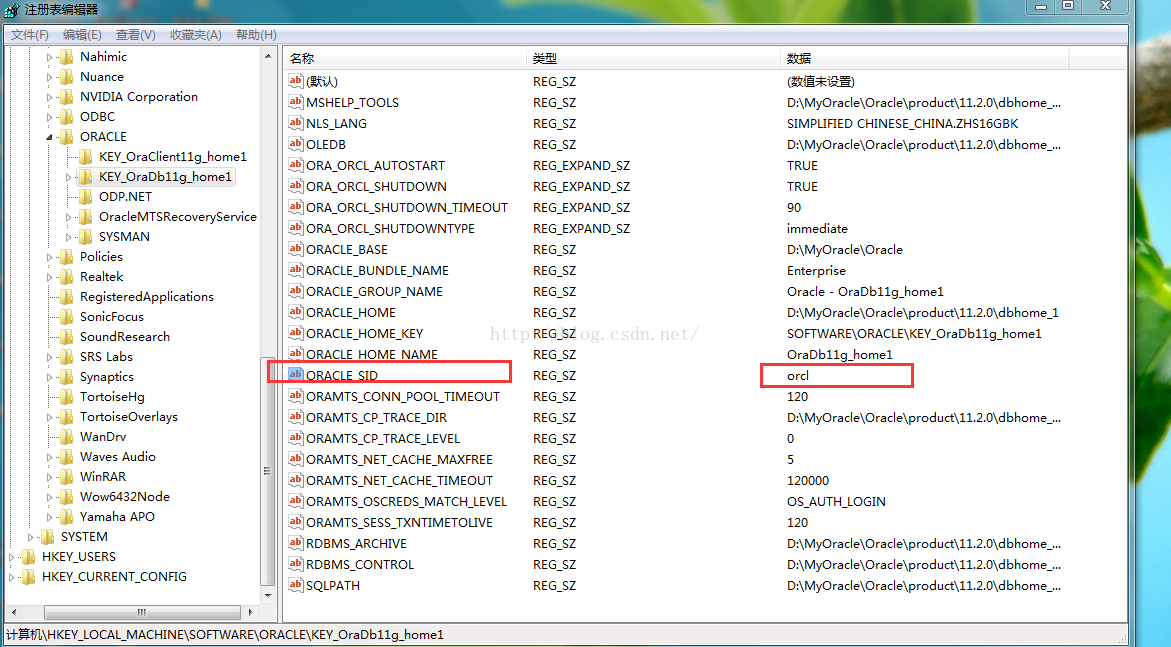Viewport: 1171px width, 647px height.
Task: Click the orcl data cell
Action: [x=798, y=375]
